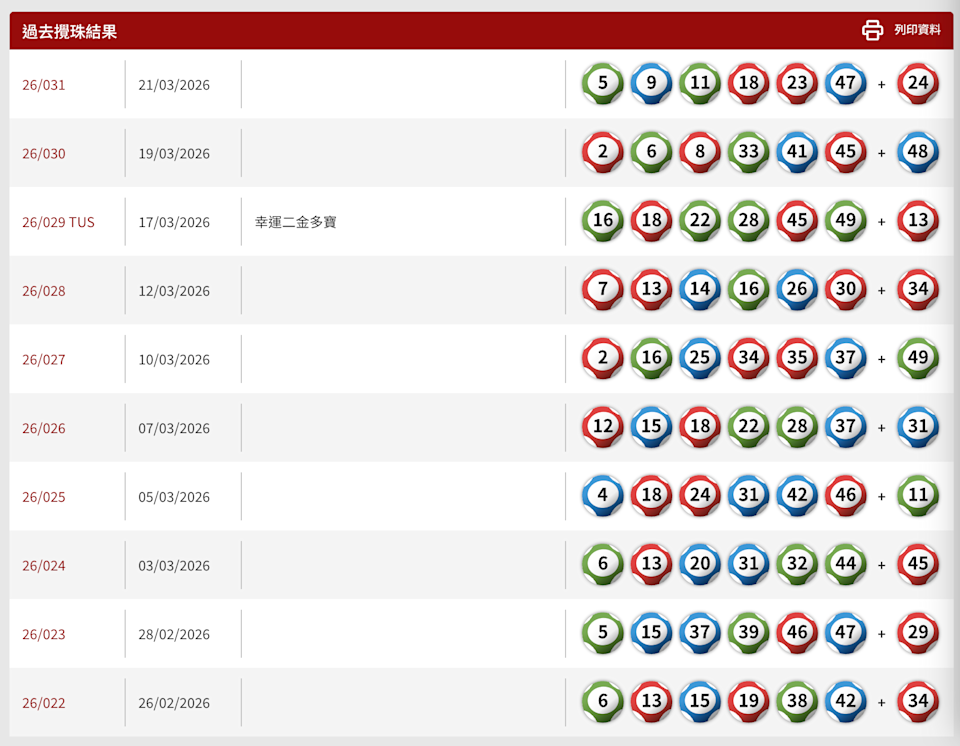The image size is (960, 746).
Task: Click green ball 5 in draw 26/031
Action: (x=603, y=84)
